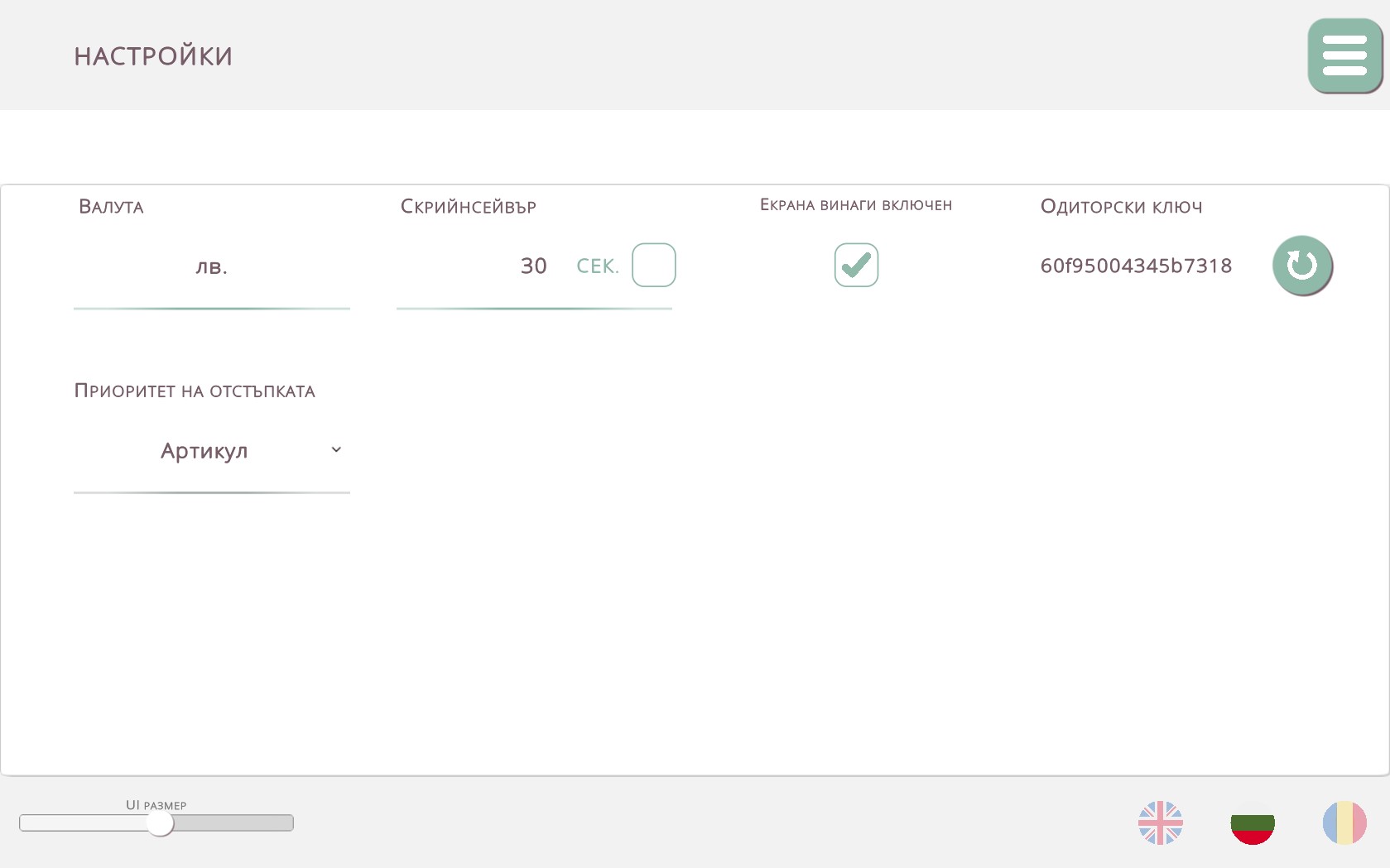Click the auditor key value 60f95004345b7318
Image resolution: width=1390 pixels, height=868 pixels.
pyautogui.click(x=1136, y=266)
